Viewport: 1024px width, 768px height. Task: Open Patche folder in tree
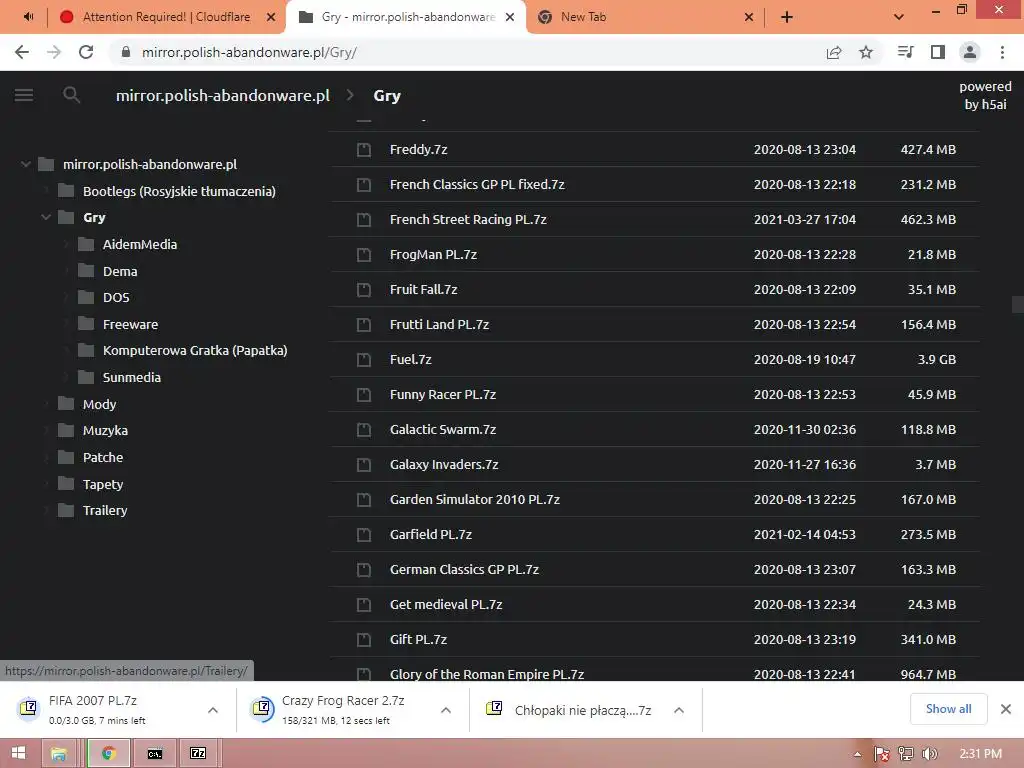[103, 457]
